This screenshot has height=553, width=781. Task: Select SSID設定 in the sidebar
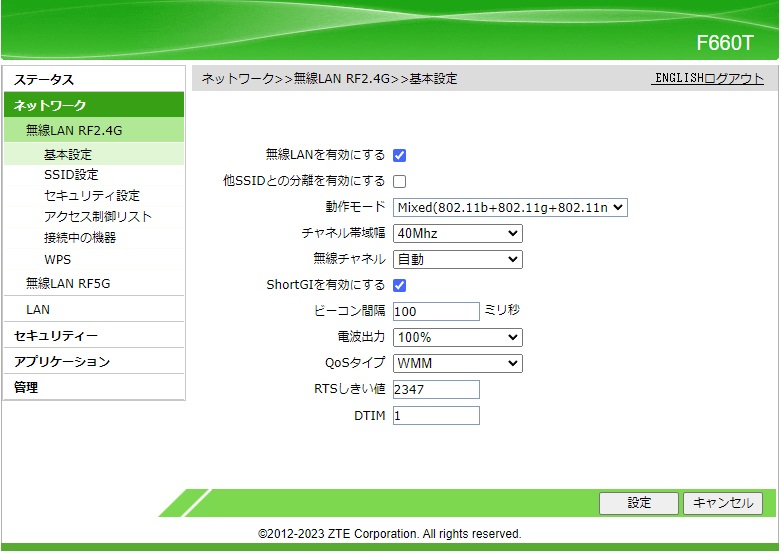[x=71, y=175]
